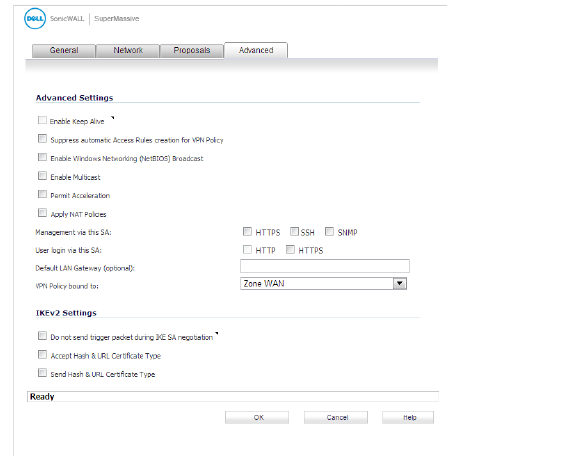The width and height of the screenshot is (576, 463).
Task: Enable SNMP management via this SA
Action: (x=330, y=232)
